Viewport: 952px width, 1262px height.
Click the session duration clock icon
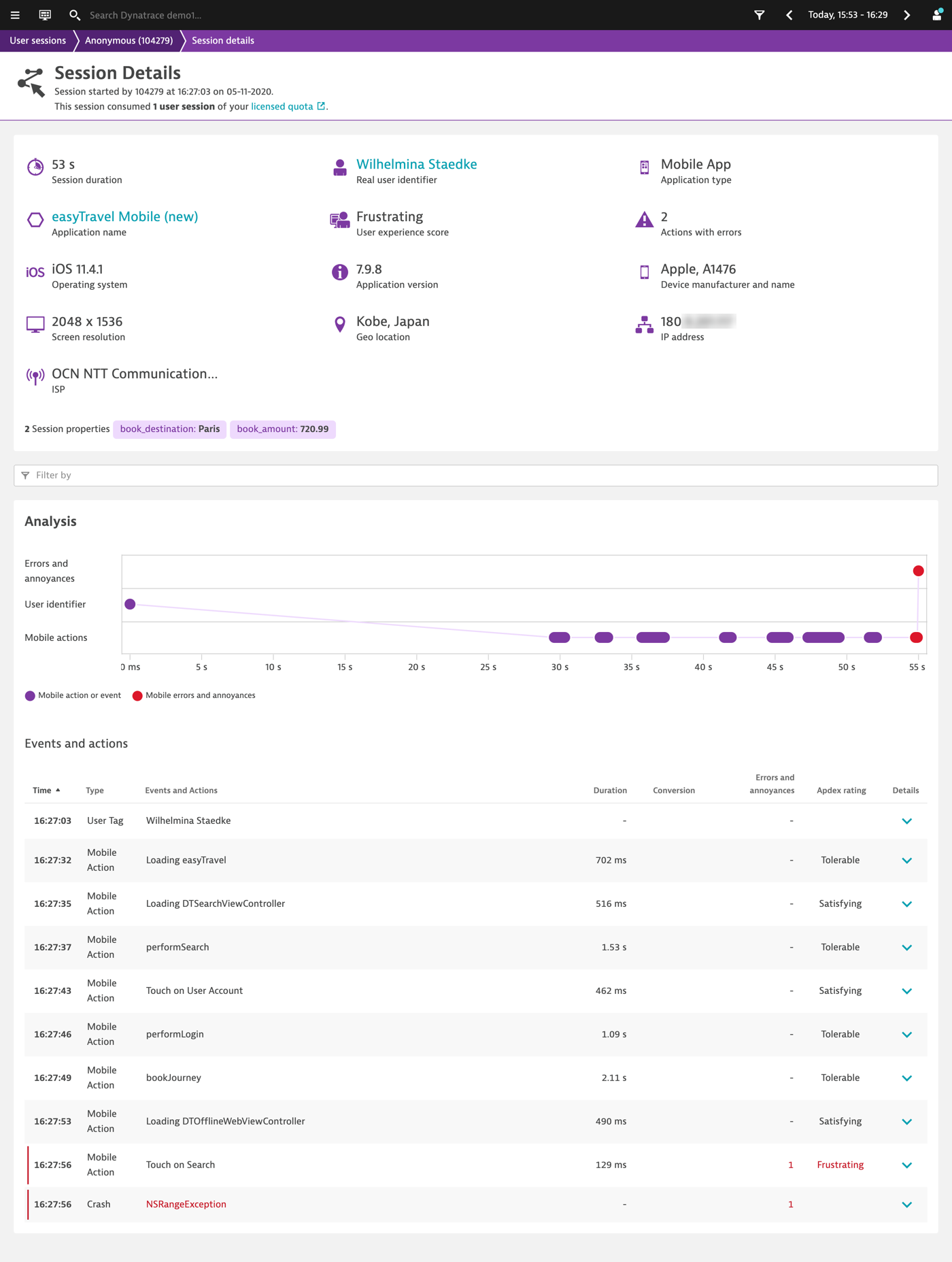[35, 167]
